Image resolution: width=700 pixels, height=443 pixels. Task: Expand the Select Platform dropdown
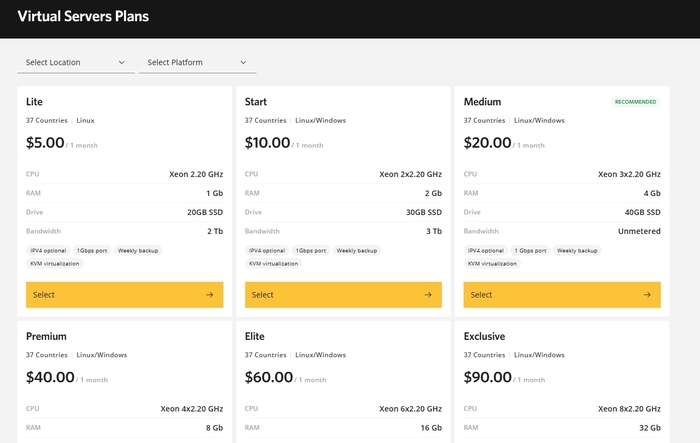point(197,63)
